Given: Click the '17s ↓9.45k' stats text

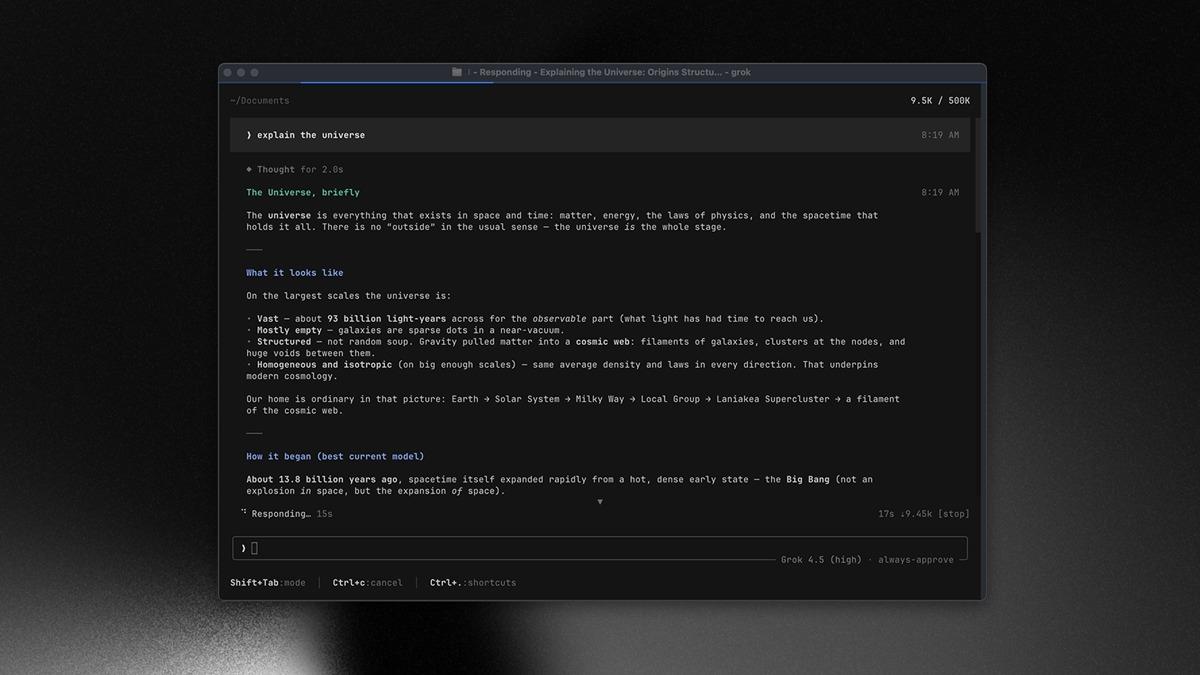Looking at the screenshot, I should pyautogui.click(x=904, y=514).
